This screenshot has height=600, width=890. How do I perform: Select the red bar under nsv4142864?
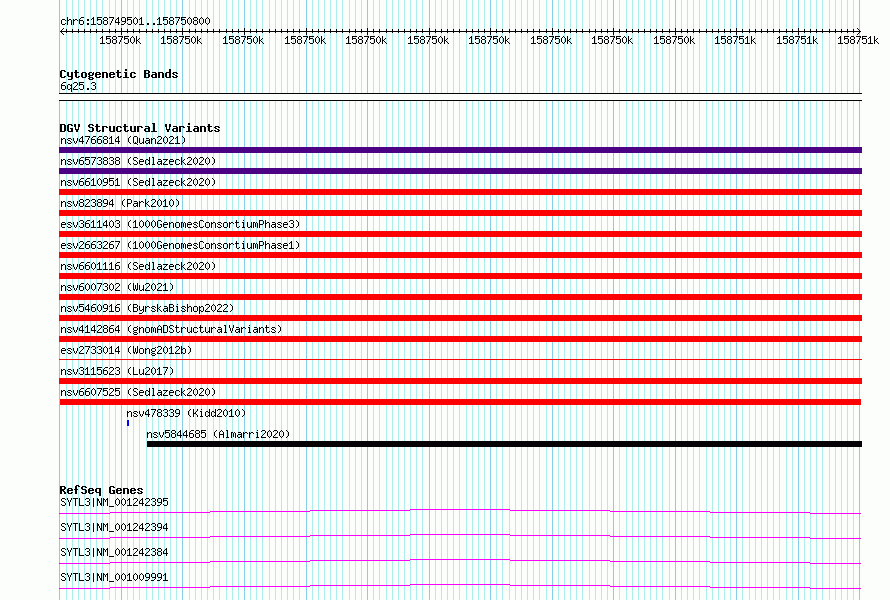pos(460,339)
